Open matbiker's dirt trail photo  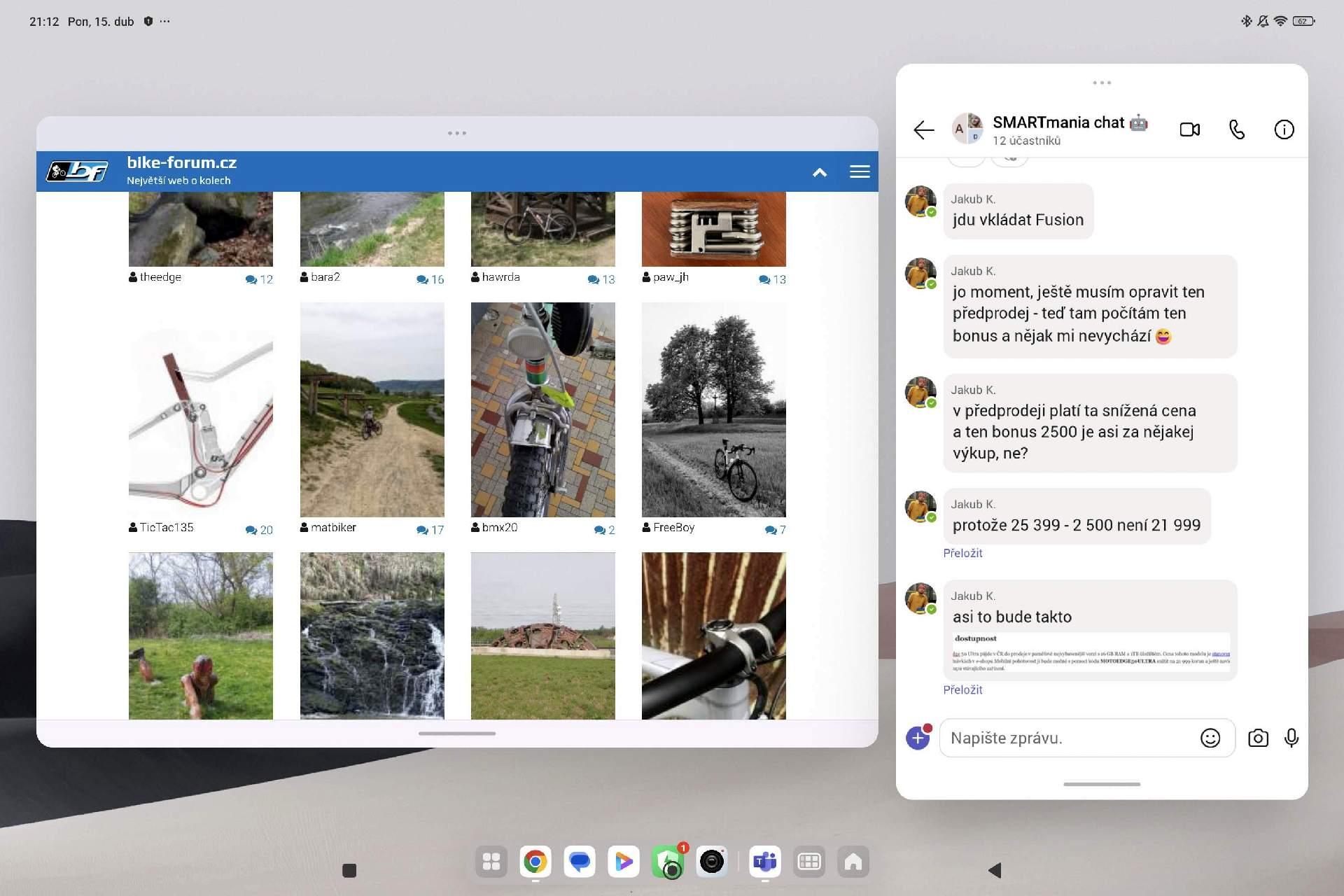coord(372,409)
